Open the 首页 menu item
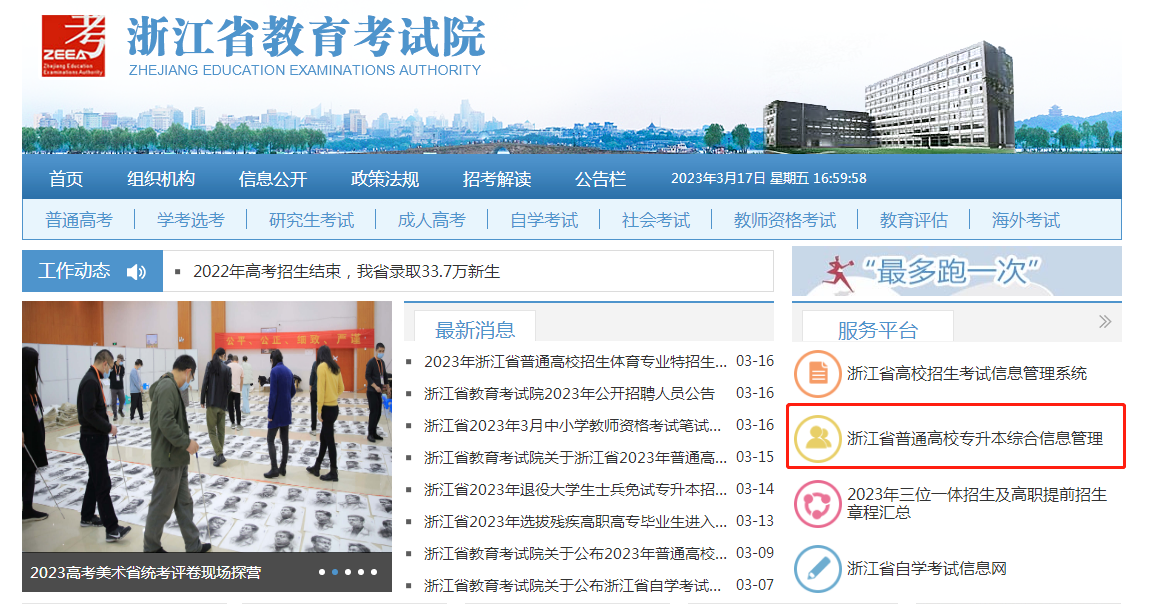 [x=65, y=178]
